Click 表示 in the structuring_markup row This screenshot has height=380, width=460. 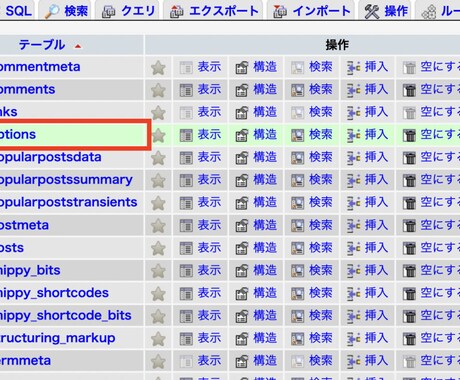tap(209, 338)
